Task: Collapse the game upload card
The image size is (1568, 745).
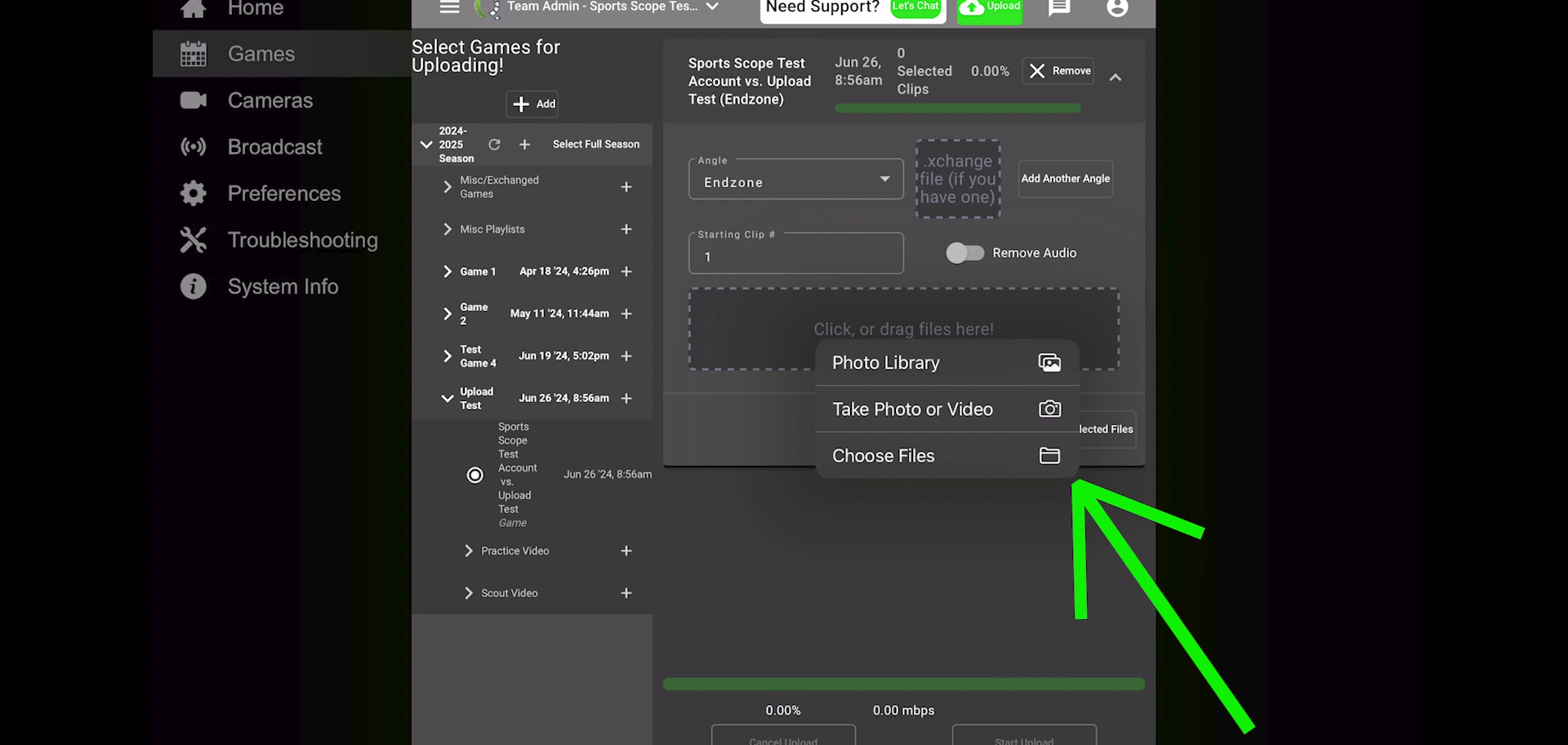Action: point(1116,78)
